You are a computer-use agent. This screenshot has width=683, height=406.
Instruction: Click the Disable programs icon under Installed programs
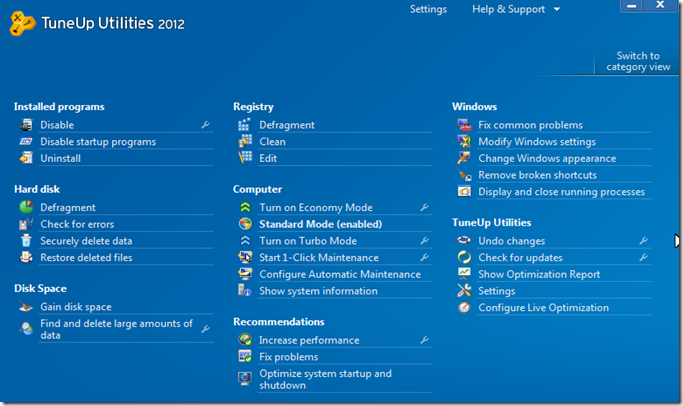click(x=26, y=125)
